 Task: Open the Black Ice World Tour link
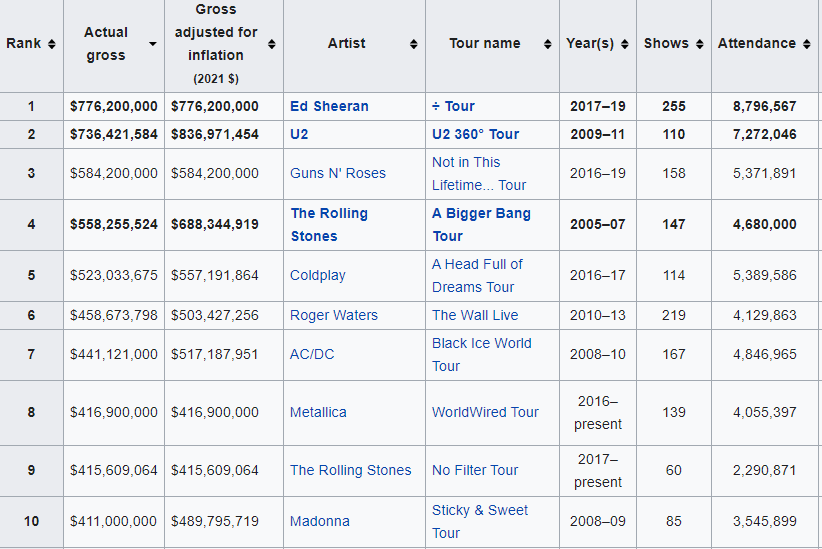coord(482,354)
